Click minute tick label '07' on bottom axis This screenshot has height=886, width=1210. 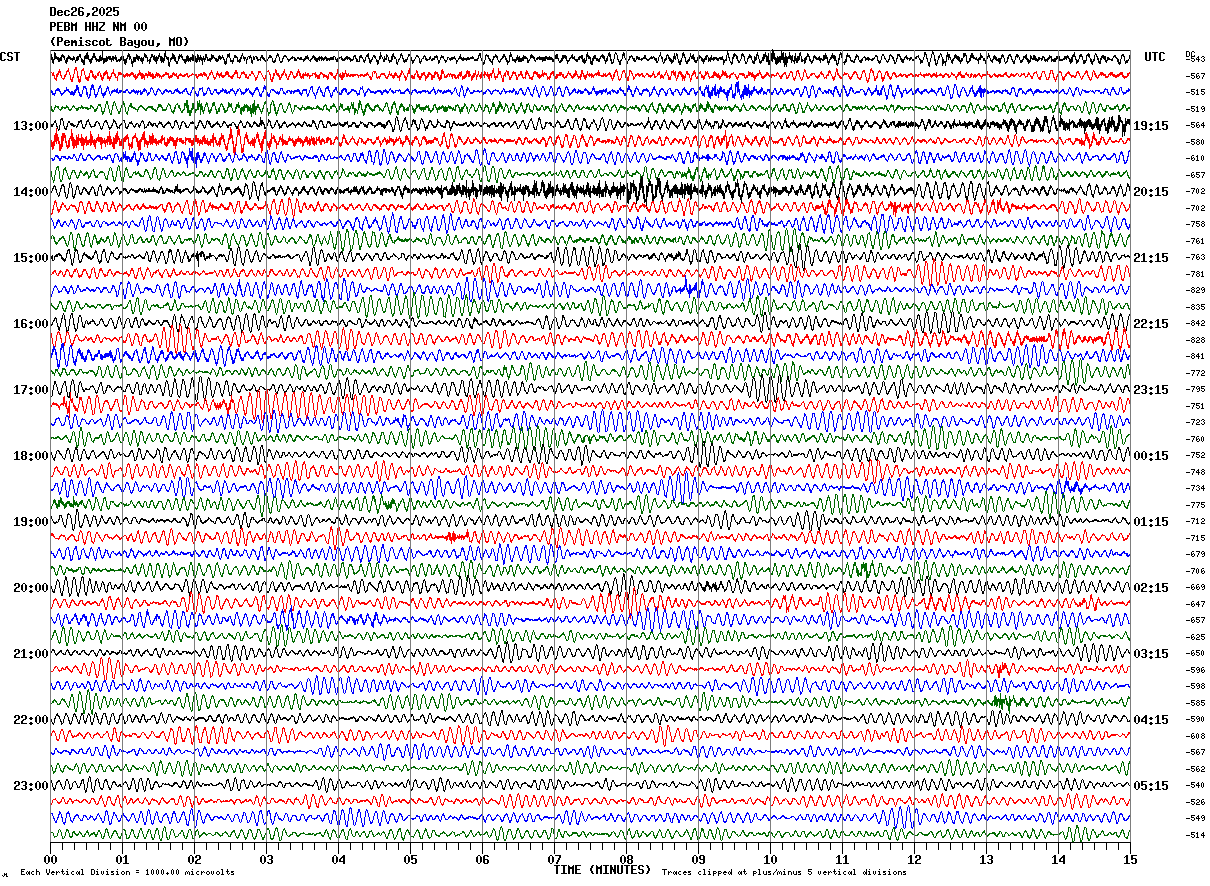(554, 859)
